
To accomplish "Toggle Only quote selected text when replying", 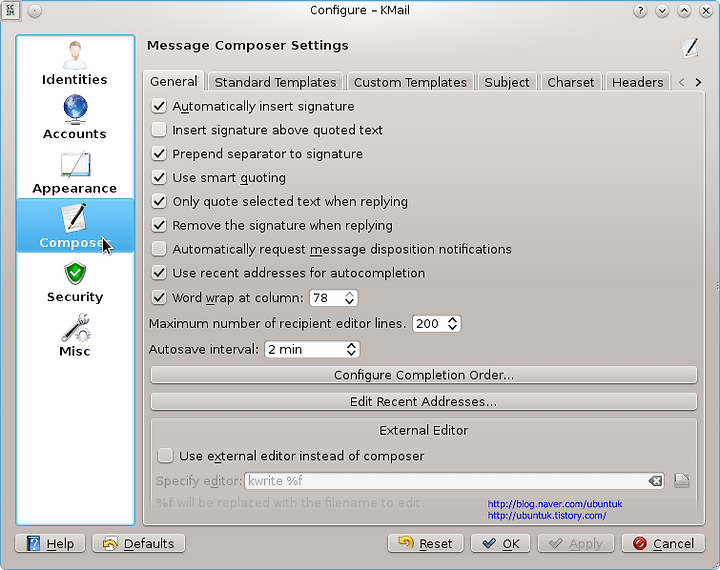I will click(159, 202).
